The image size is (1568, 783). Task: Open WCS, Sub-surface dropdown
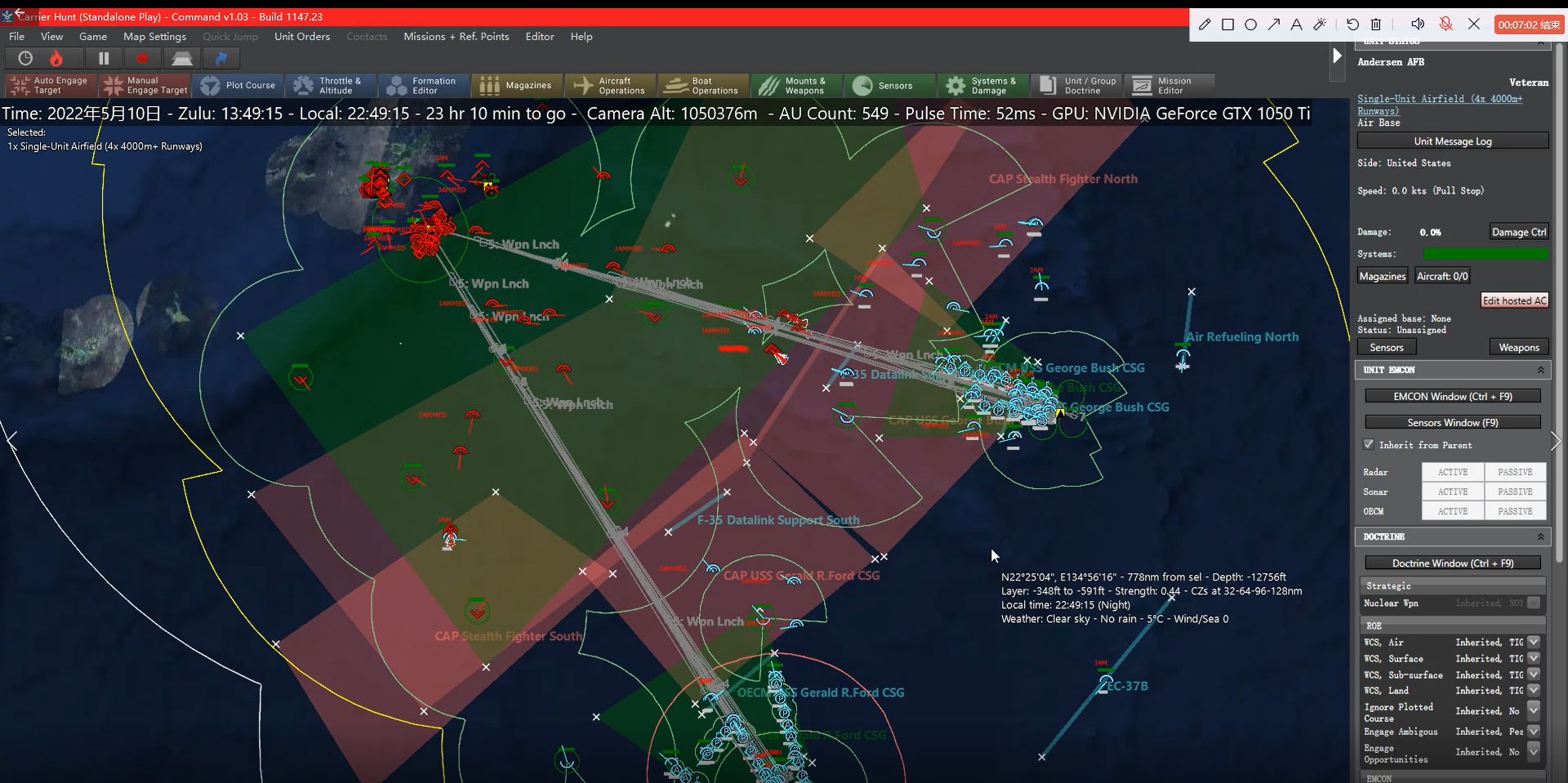[1534, 674]
